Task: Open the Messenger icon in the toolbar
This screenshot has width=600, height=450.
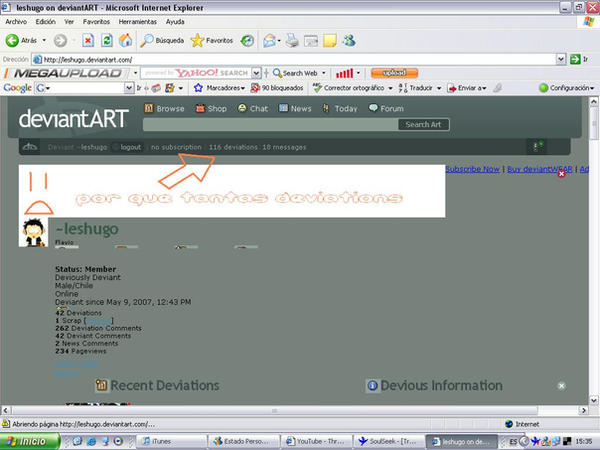Action: [x=349, y=40]
